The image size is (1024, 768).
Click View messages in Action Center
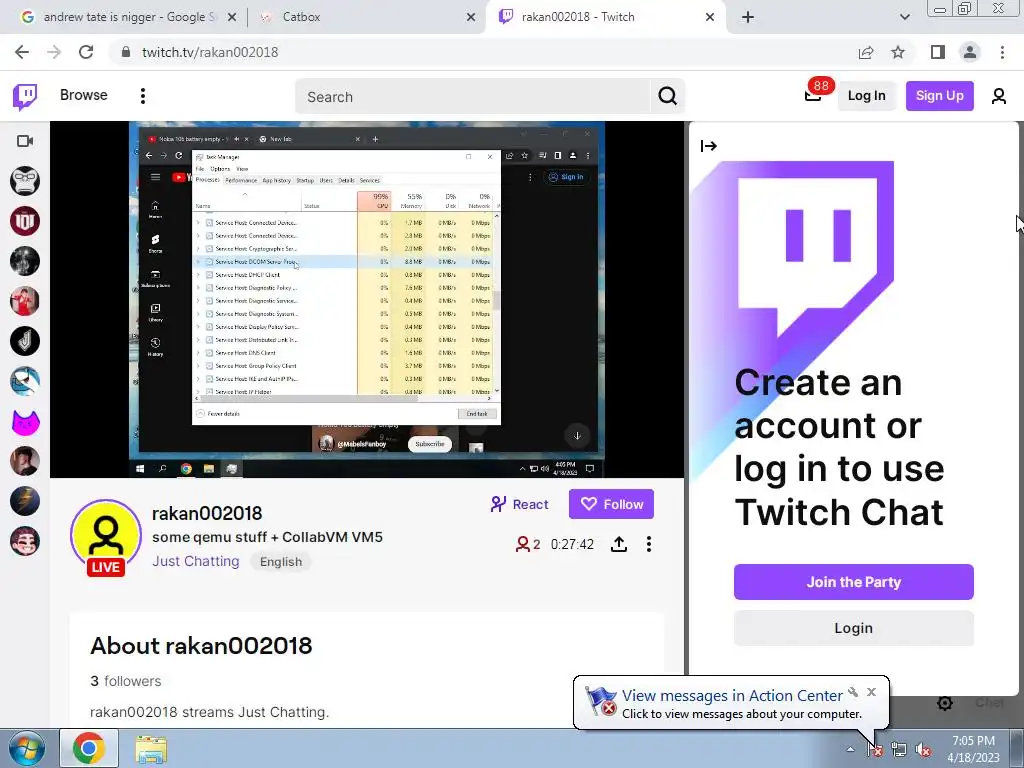(732, 696)
